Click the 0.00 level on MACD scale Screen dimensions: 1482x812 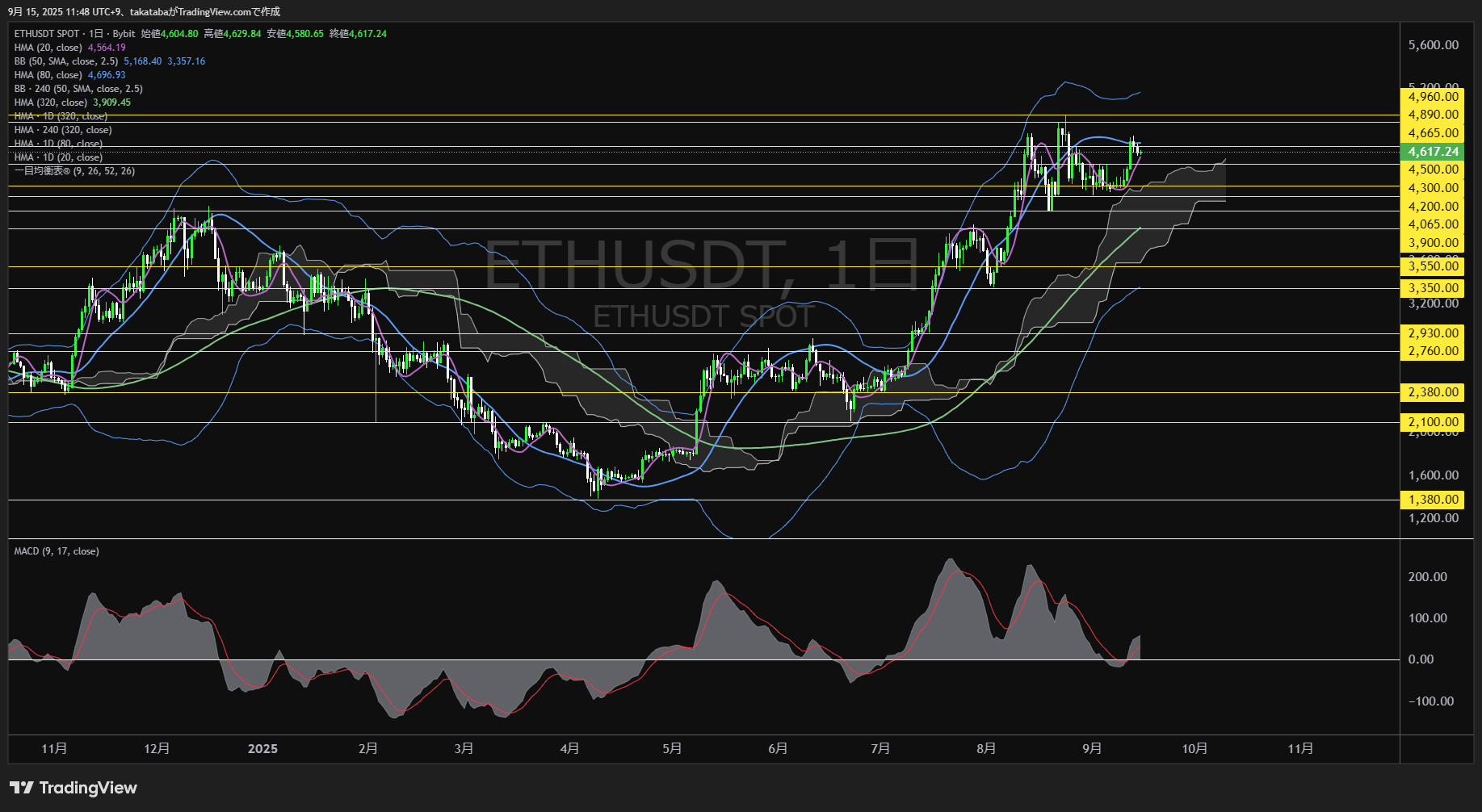coord(1421,659)
